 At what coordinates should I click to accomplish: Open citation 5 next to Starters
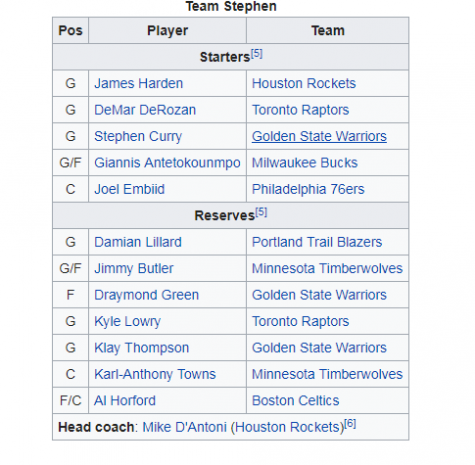point(257,53)
